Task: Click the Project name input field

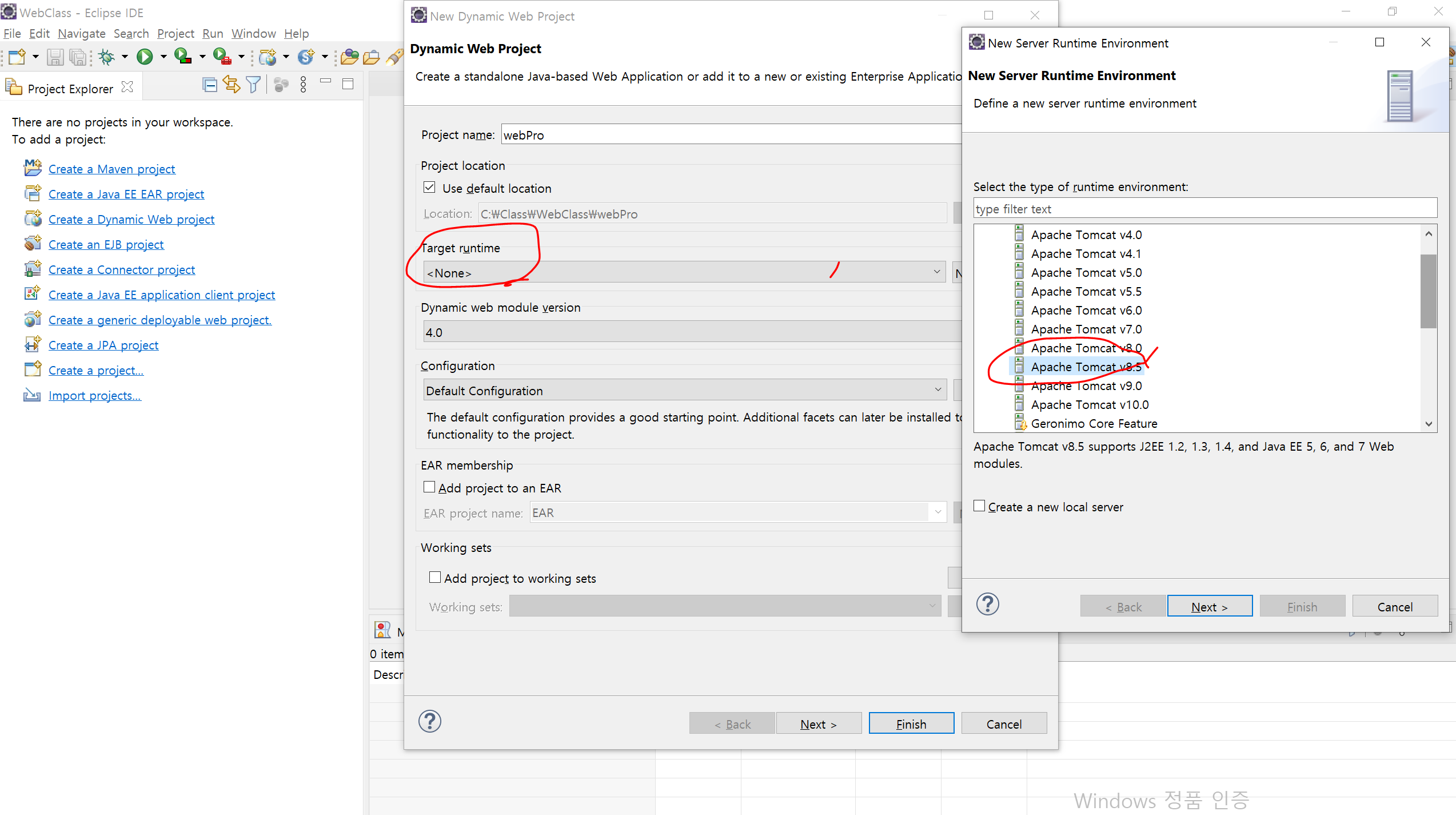Action: (732, 134)
